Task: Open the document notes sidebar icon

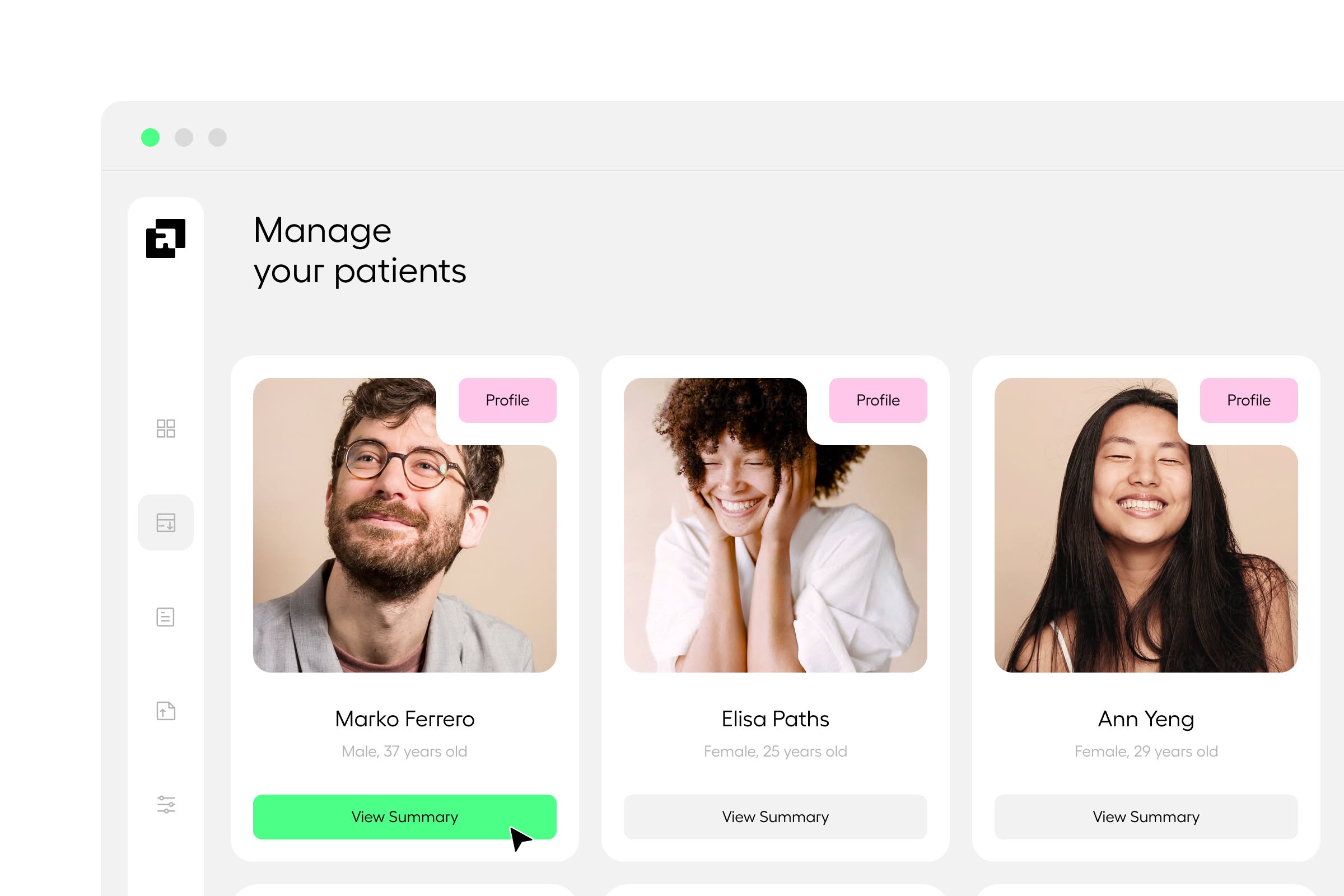Action: tap(166, 617)
